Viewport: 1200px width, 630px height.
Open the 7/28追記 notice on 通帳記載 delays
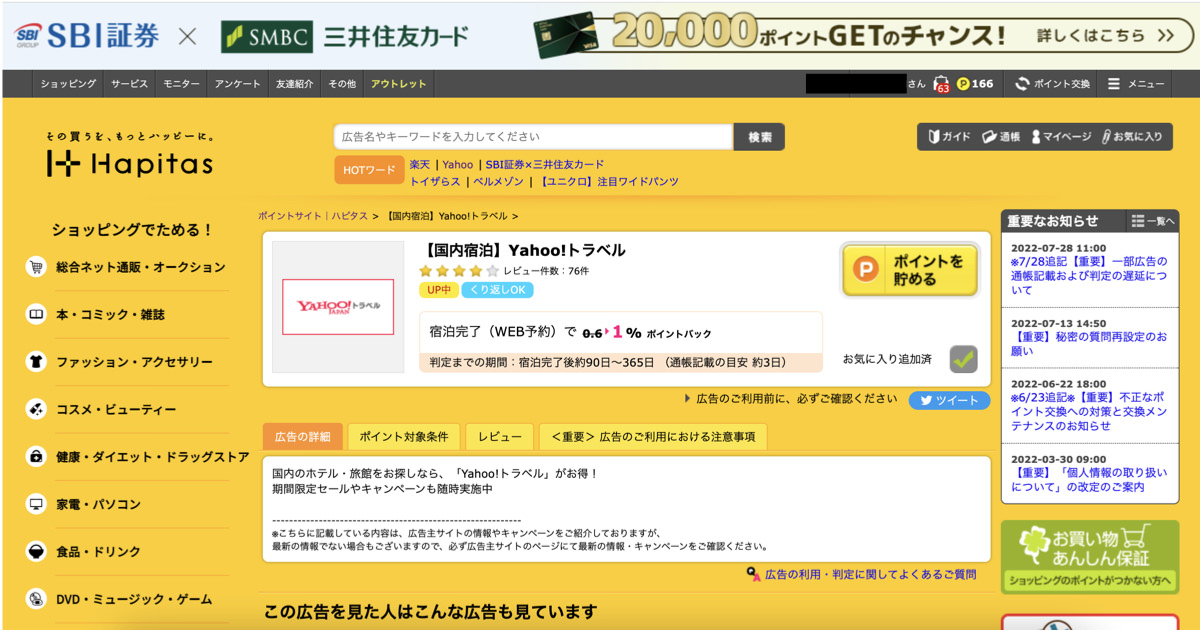(x=1089, y=275)
